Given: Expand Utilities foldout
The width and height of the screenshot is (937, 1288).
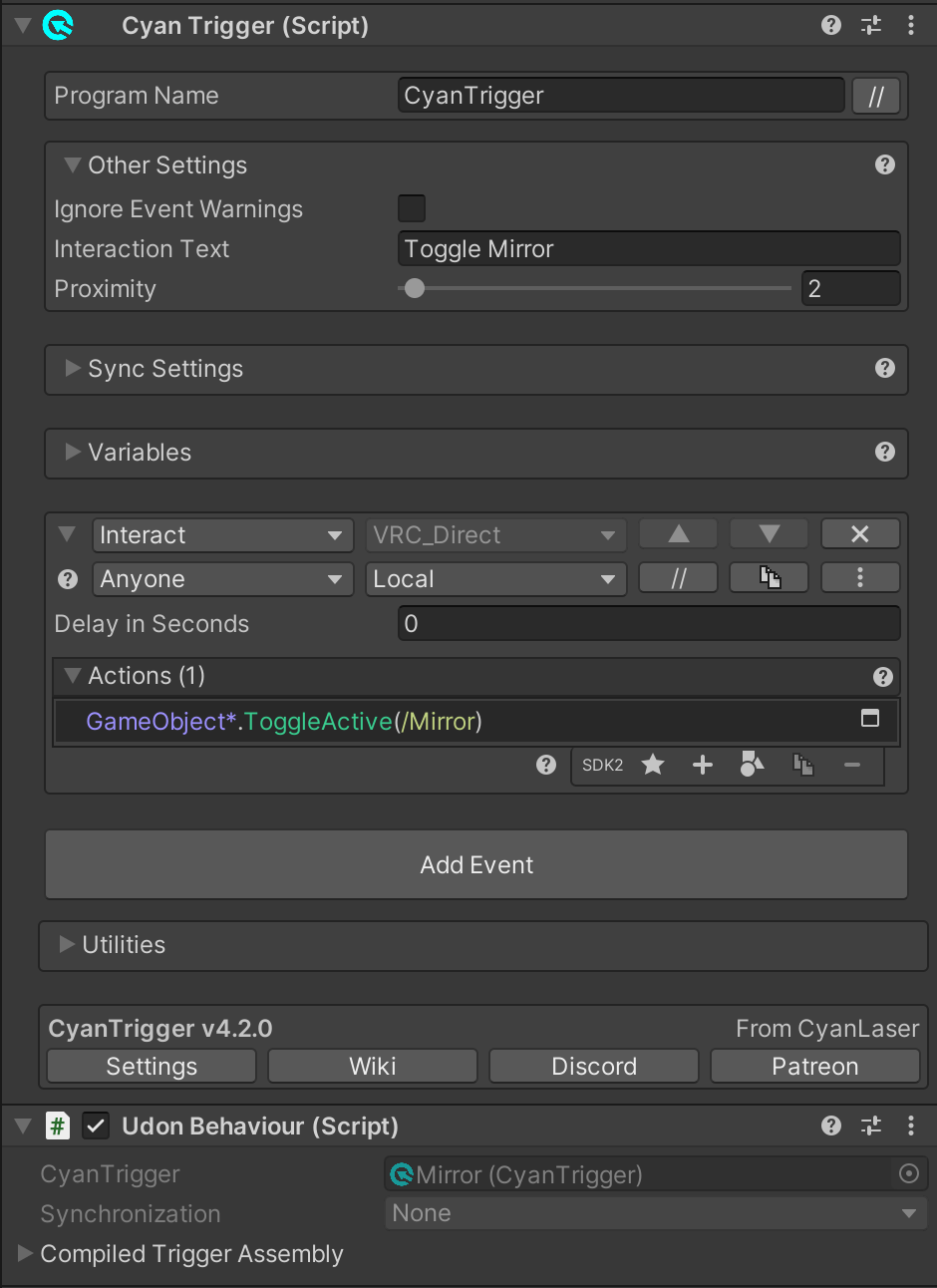Looking at the screenshot, I should pyautogui.click(x=67, y=944).
